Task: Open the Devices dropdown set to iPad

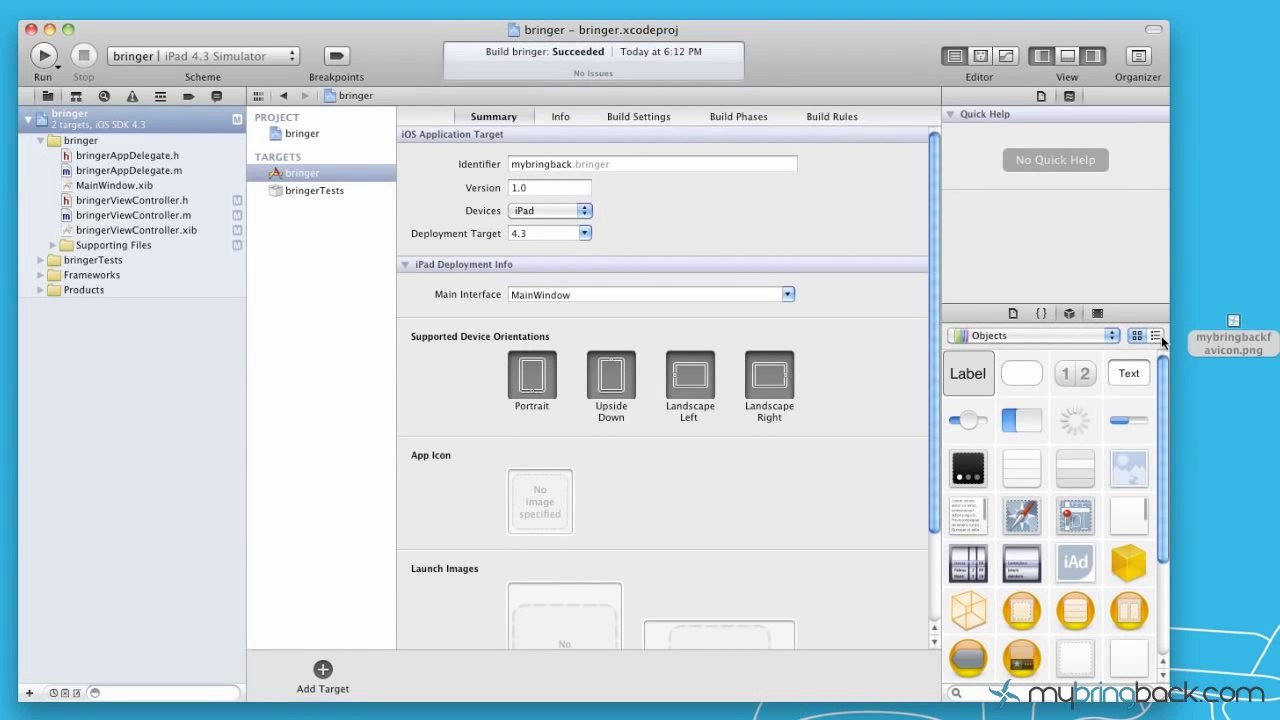Action: (x=551, y=211)
